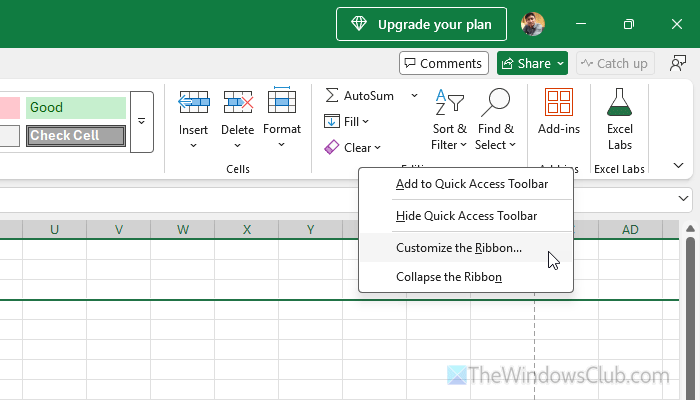This screenshot has width=700, height=400.
Task: Restore down the Excel window
Action: [x=629, y=24]
